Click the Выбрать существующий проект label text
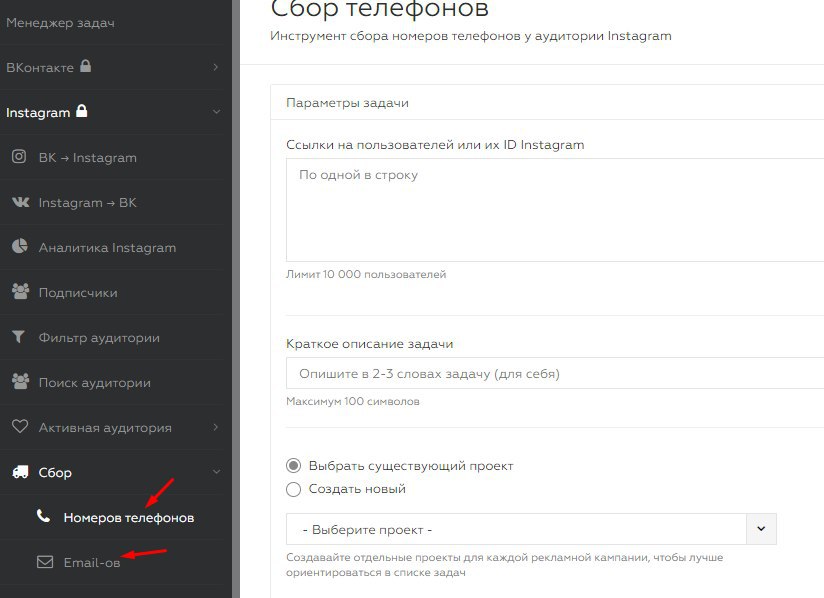This screenshot has height=598, width=824. [x=411, y=466]
